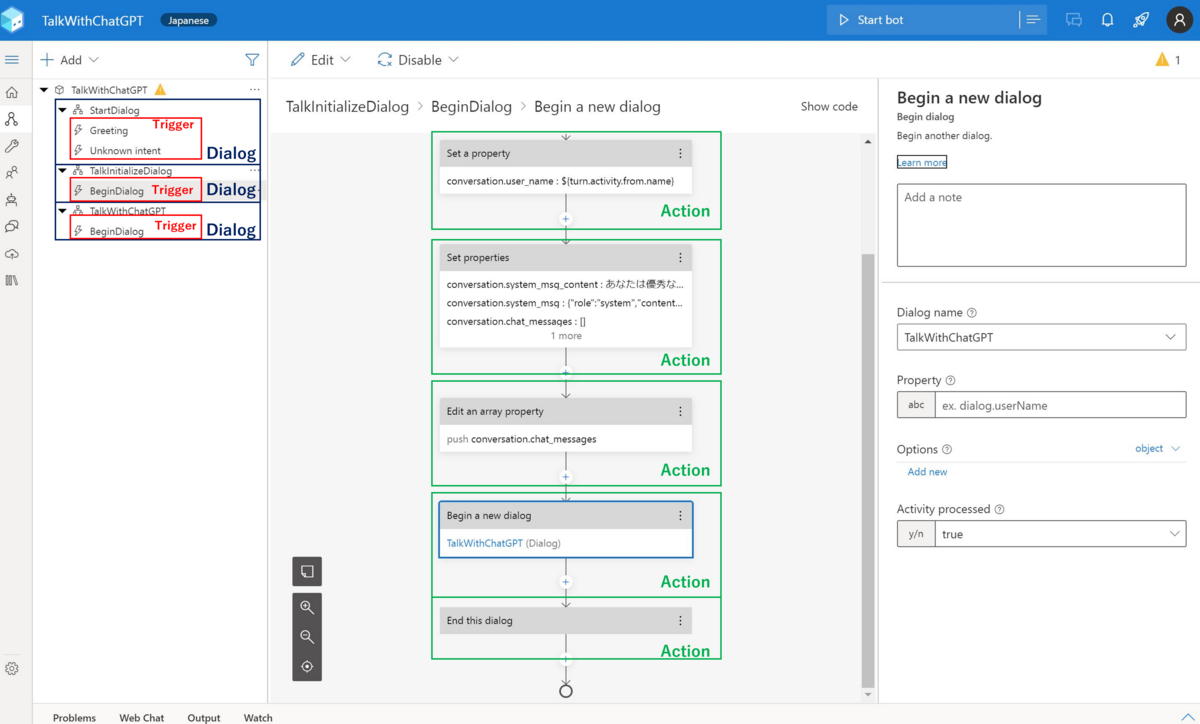
Task: Collapse the StartDialog tree node
Action: click(x=62, y=110)
